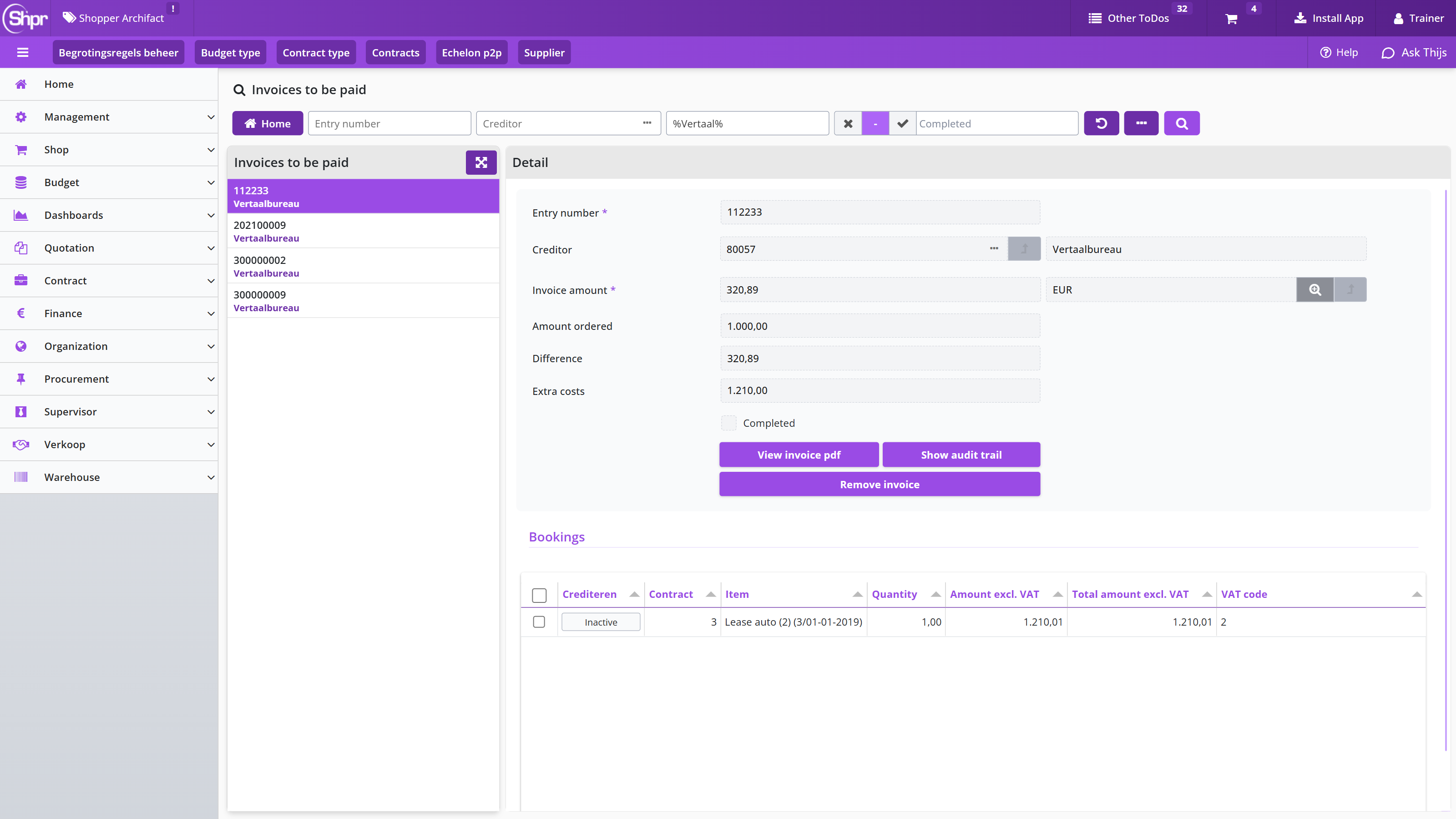Reset the search filters with undo icon
Image resolution: width=1456 pixels, height=819 pixels.
1101,123
